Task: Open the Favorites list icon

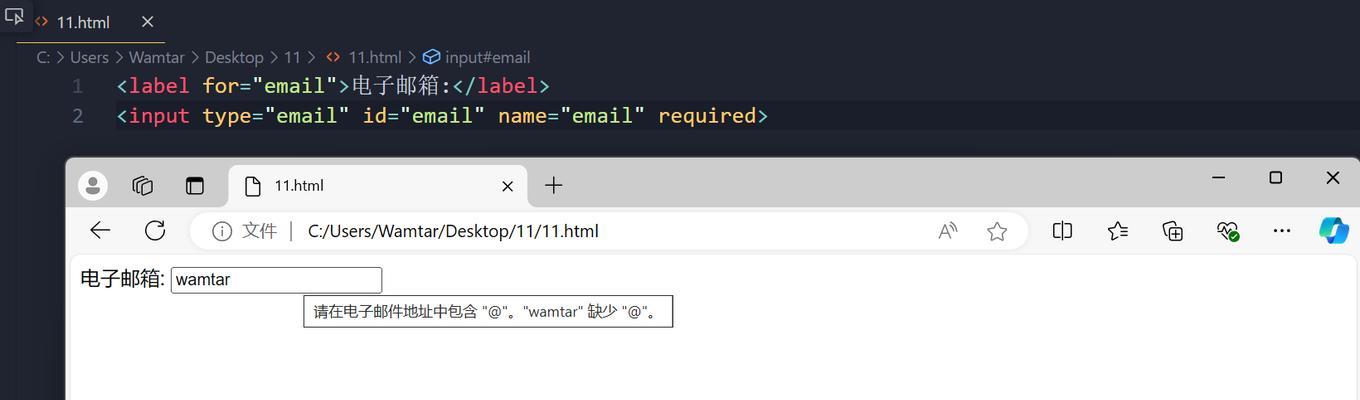Action: [1118, 231]
